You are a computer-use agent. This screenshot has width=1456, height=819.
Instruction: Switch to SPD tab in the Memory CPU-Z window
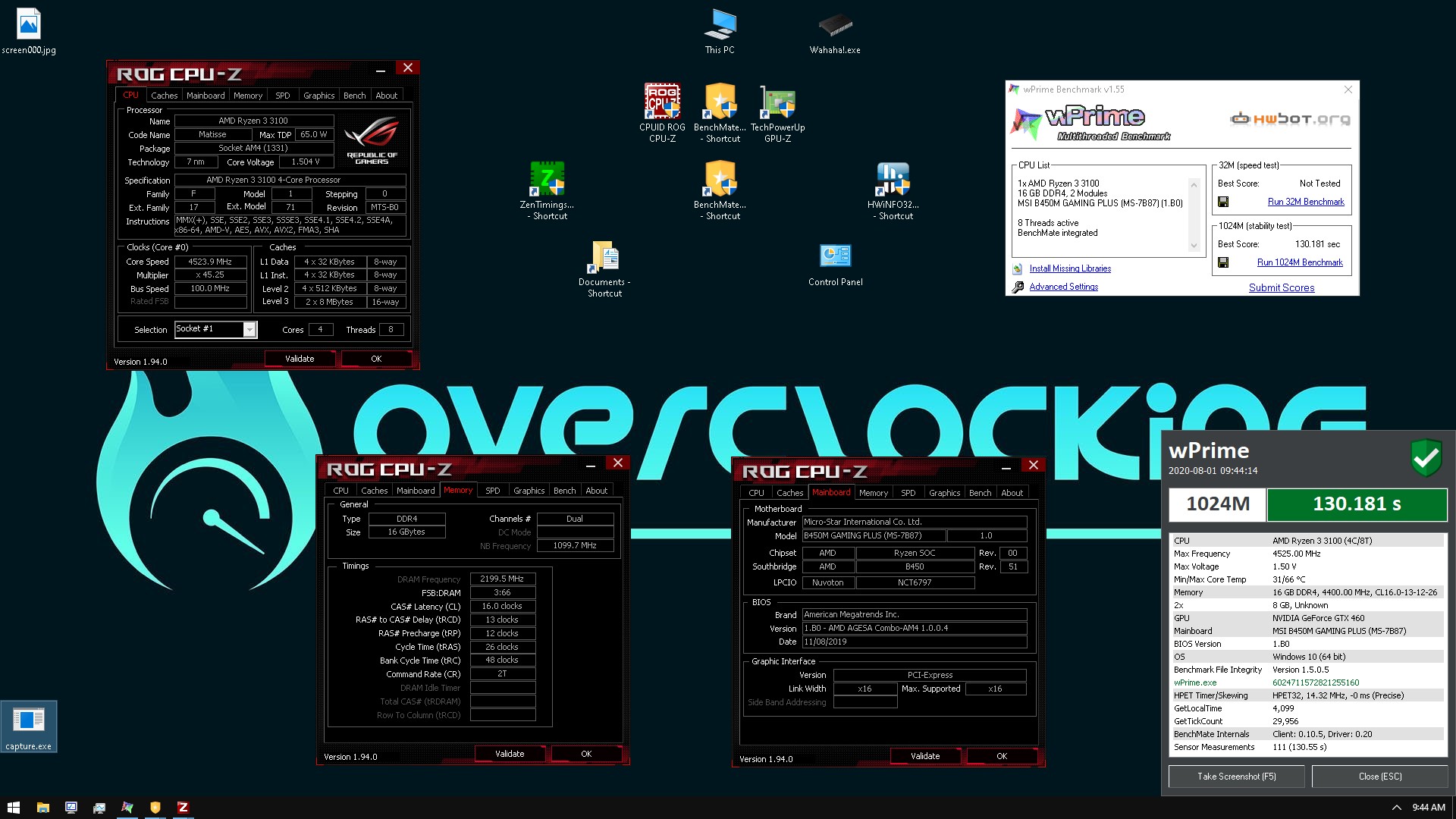point(492,491)
